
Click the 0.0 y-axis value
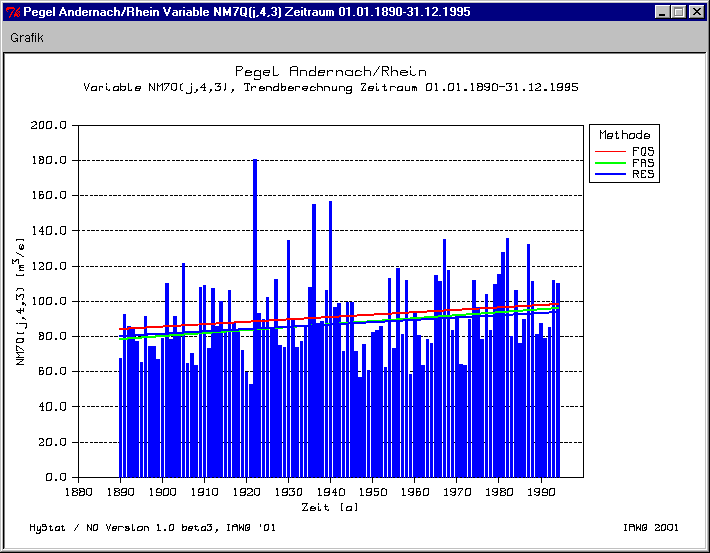pyautogui.click(x=56, y=477)
